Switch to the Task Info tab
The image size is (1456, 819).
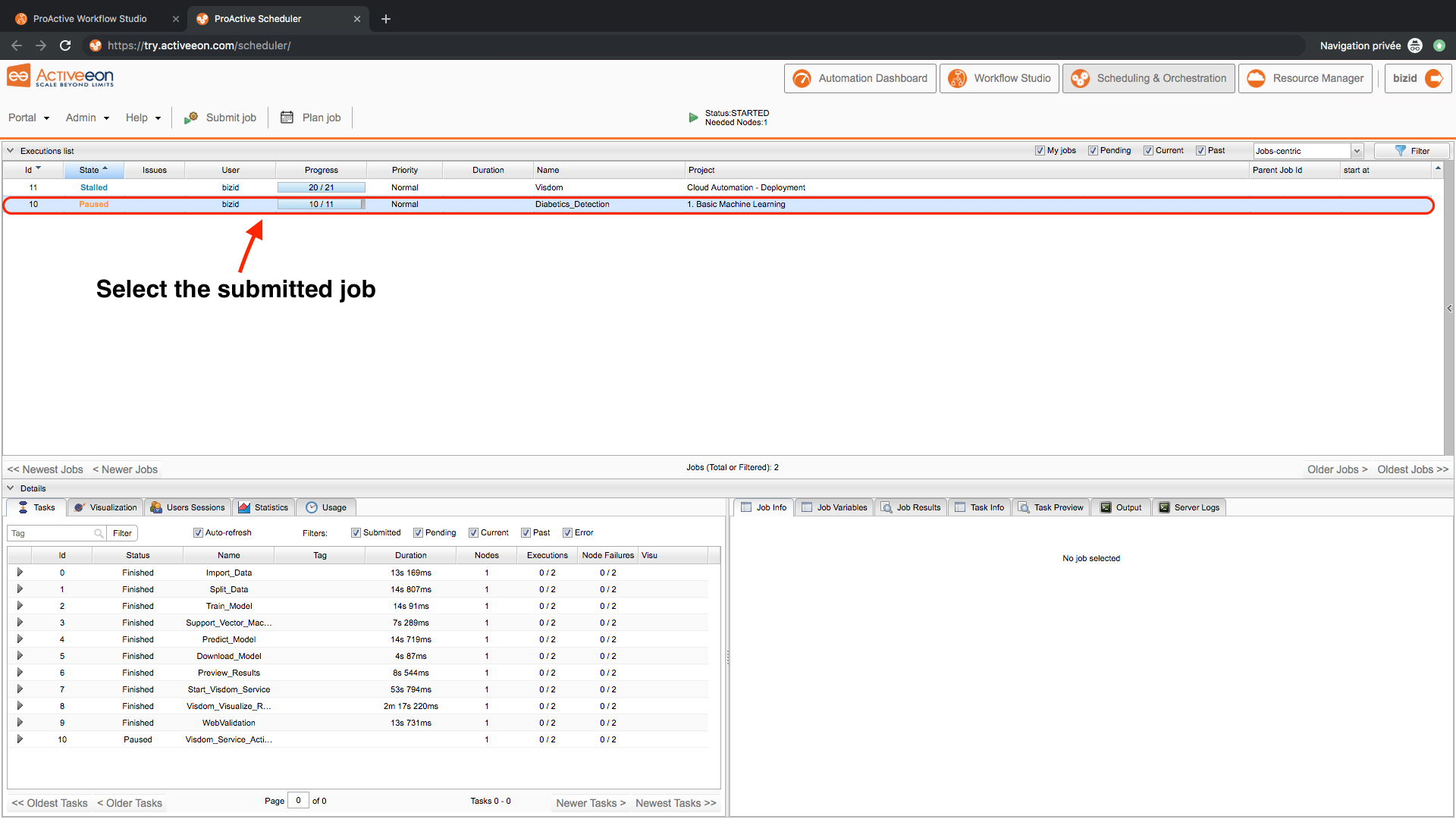coord(979,507)
